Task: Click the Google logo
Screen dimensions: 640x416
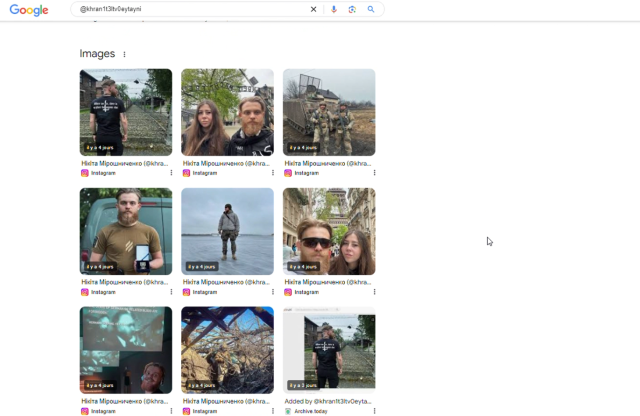Action: pos(29,10)
